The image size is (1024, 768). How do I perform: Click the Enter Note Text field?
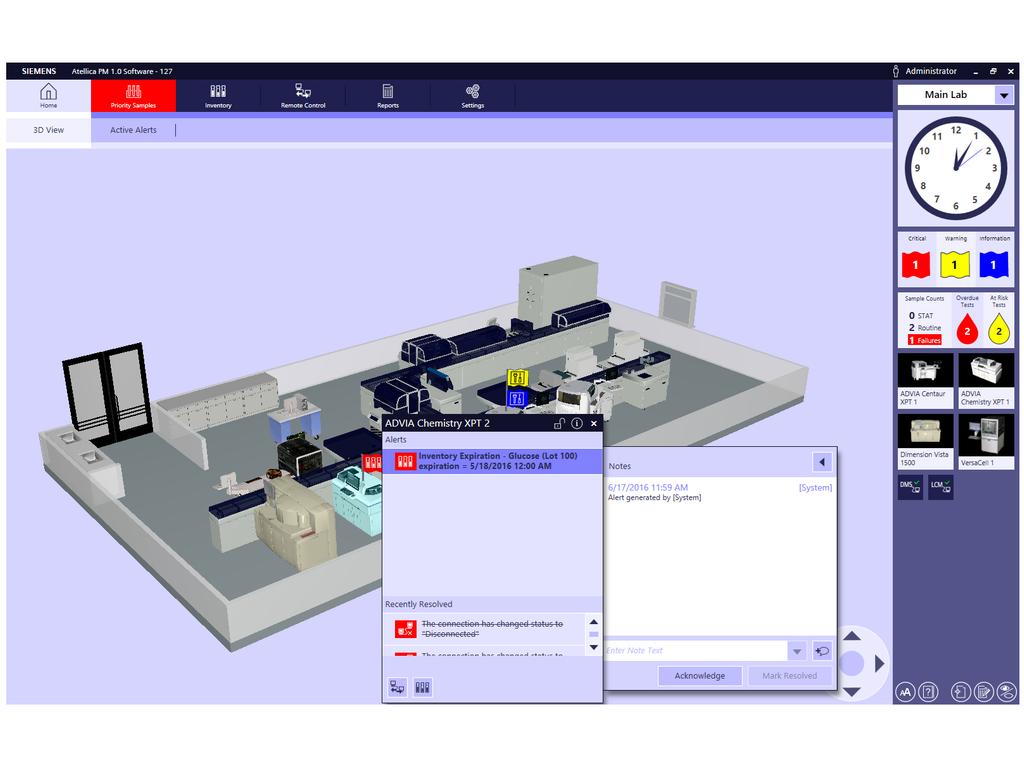(690, 650)
